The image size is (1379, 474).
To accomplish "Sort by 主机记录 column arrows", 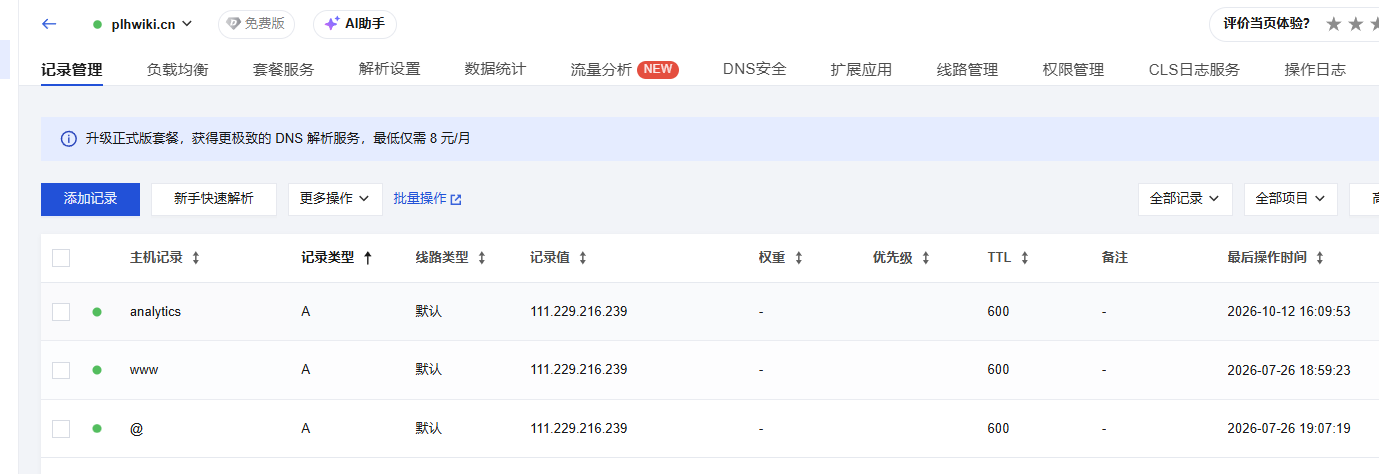I will coord(195,258).
